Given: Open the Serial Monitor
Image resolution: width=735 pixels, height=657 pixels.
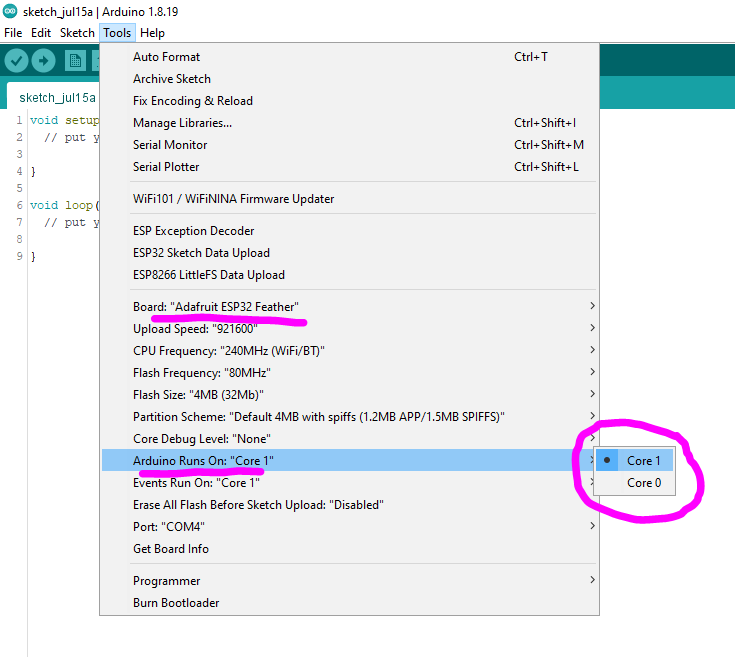Looking at the screenshot, I should click(x=350, y=145).
